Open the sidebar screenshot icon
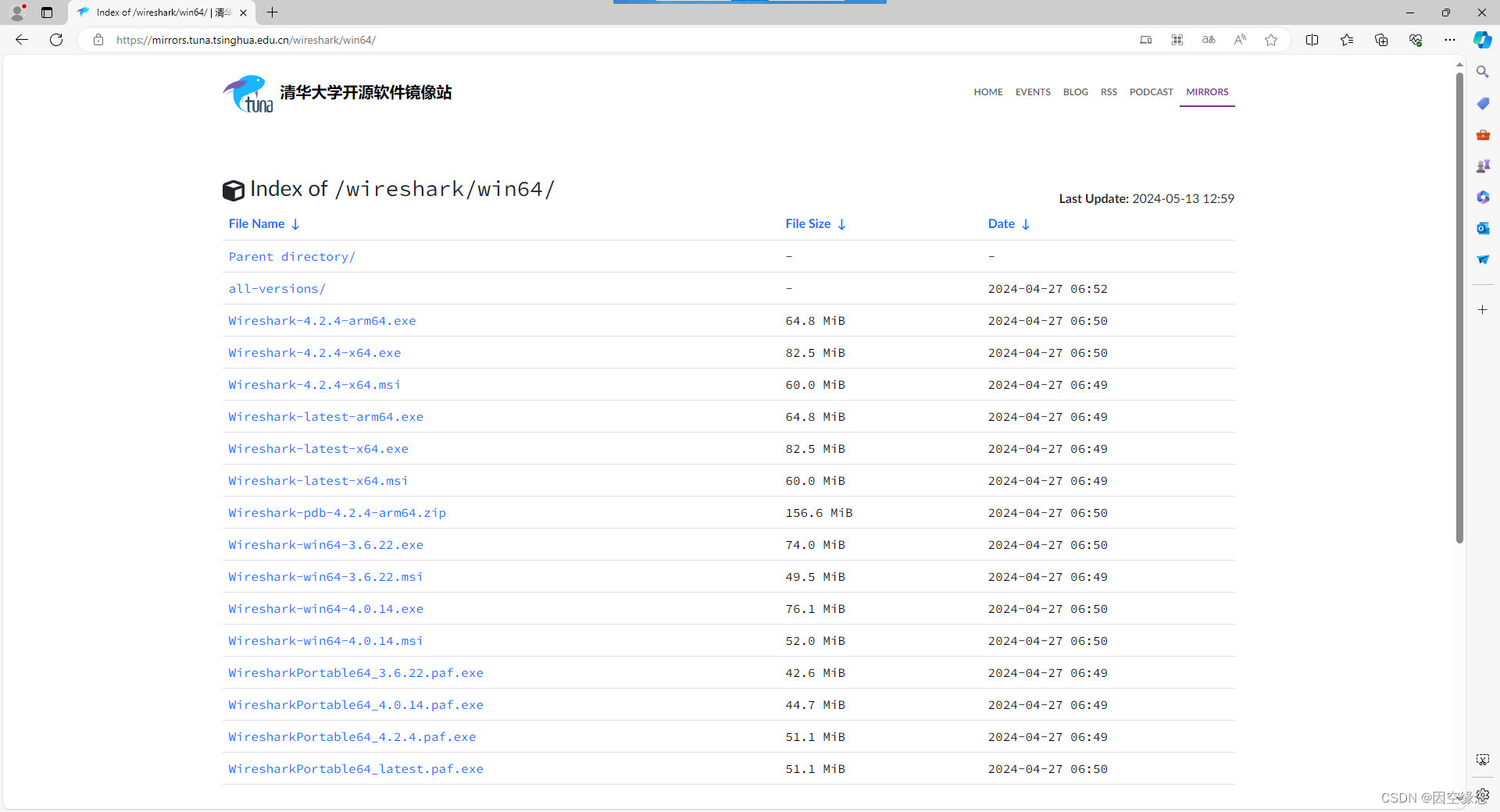 pos(1483,760)
